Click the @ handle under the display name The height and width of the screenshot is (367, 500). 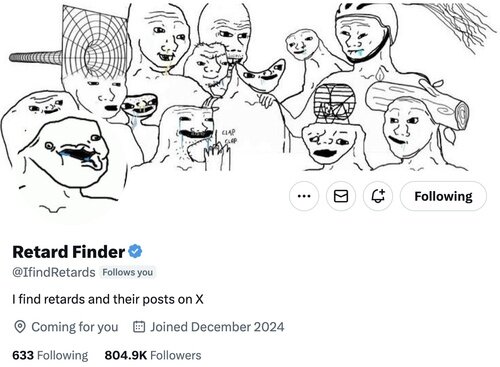coord(54,272)
